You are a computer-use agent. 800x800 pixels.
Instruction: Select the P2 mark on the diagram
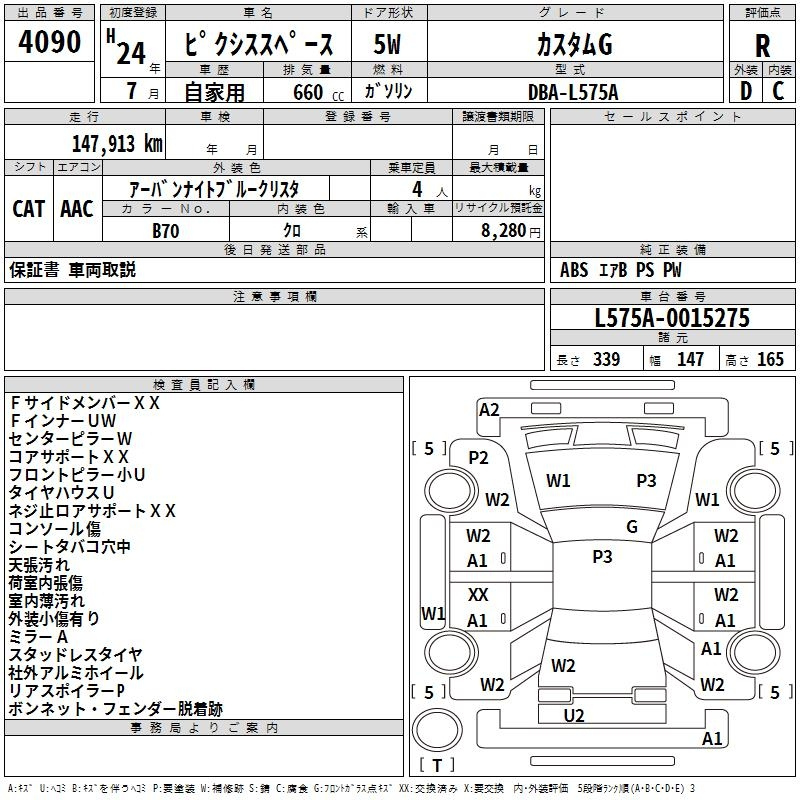(x=478, y=458)
